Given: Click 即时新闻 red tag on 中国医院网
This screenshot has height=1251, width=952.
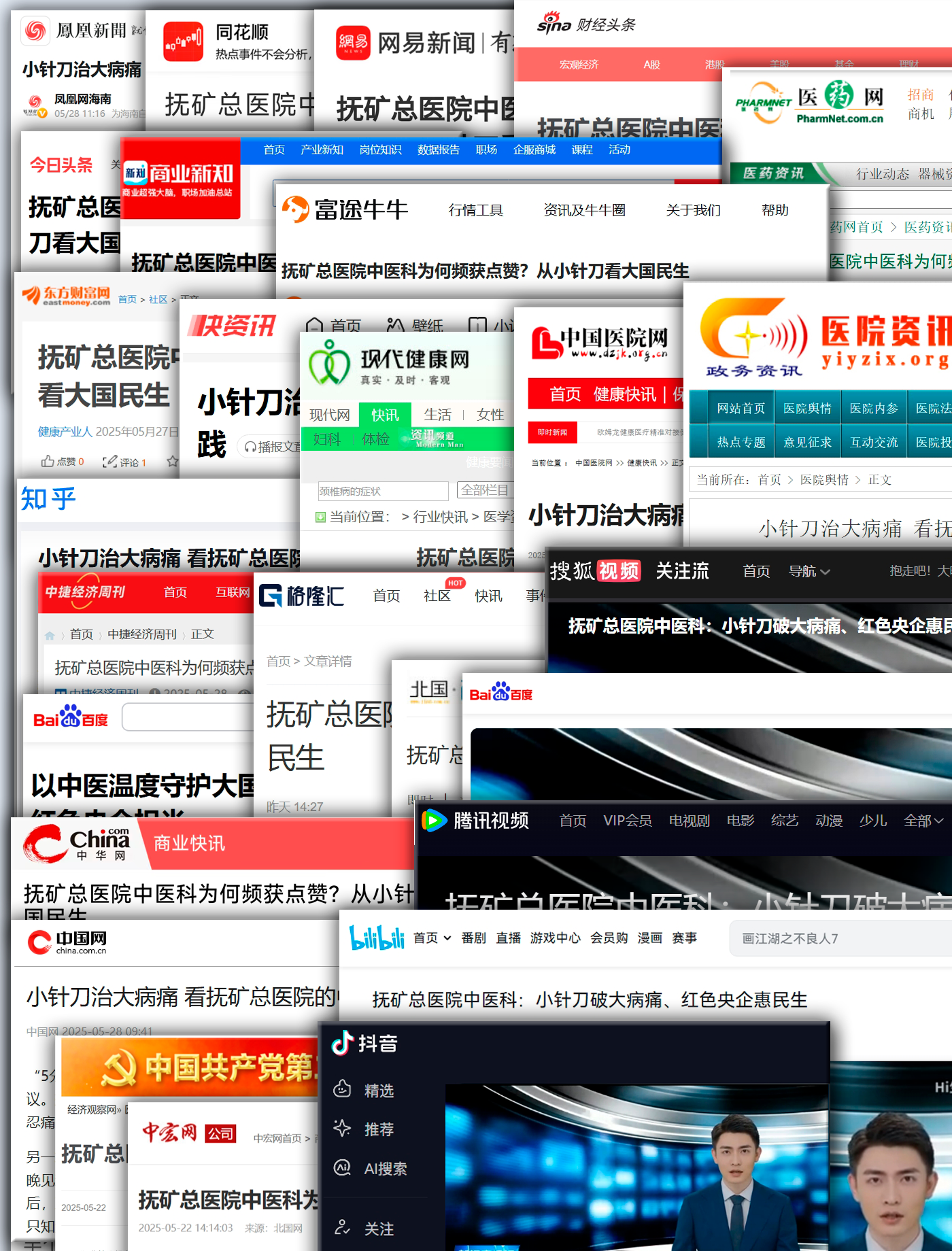Looking at the screenshot, I should click(552, 432).
